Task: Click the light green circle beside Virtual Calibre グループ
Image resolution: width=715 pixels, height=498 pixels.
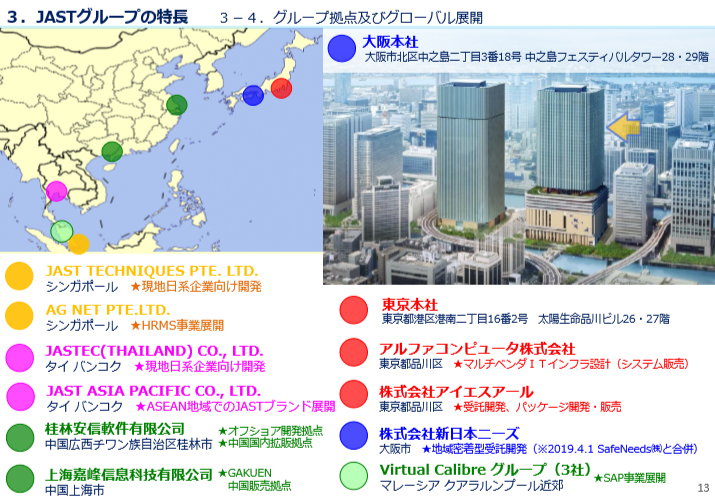Action: 354,476
